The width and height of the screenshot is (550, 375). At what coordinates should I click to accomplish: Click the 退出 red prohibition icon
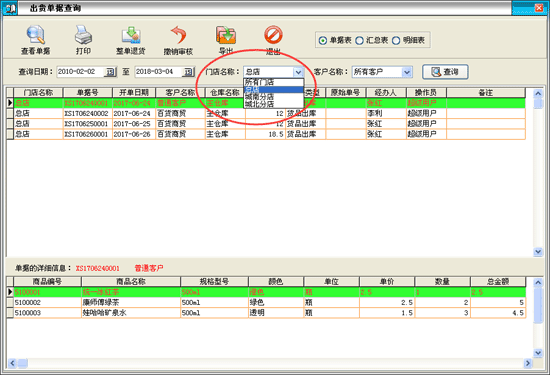pyautogui.click(x=273, y=35)
